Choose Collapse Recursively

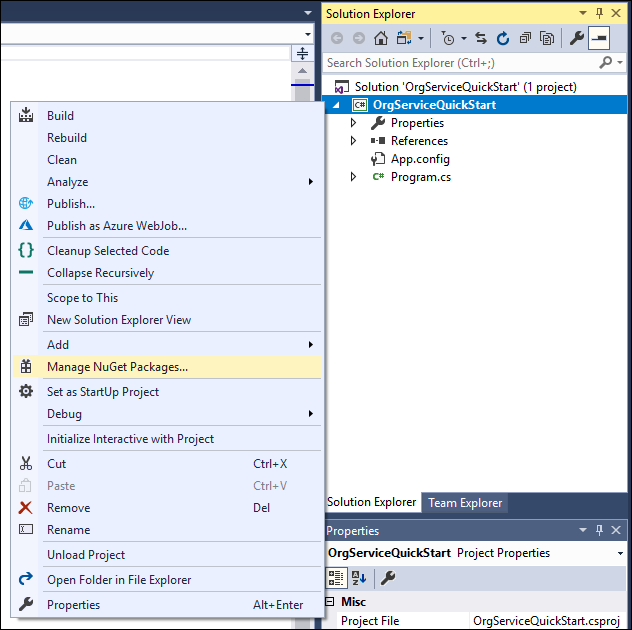tap(166, 272)
